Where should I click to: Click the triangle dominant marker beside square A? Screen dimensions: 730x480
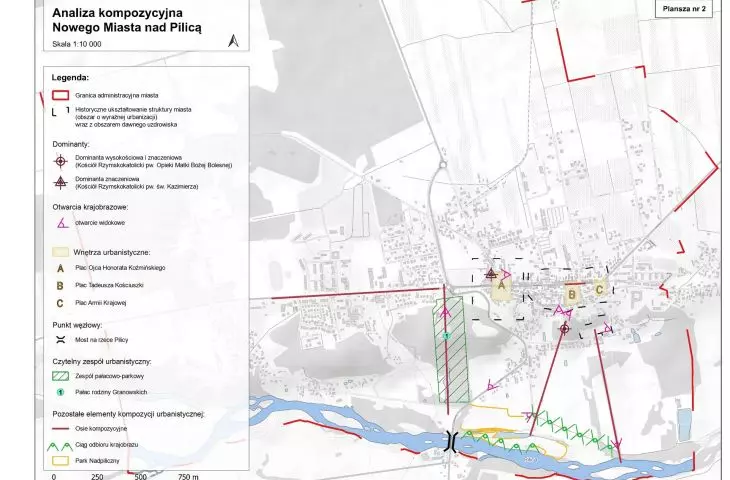click(x=491, y=273)
